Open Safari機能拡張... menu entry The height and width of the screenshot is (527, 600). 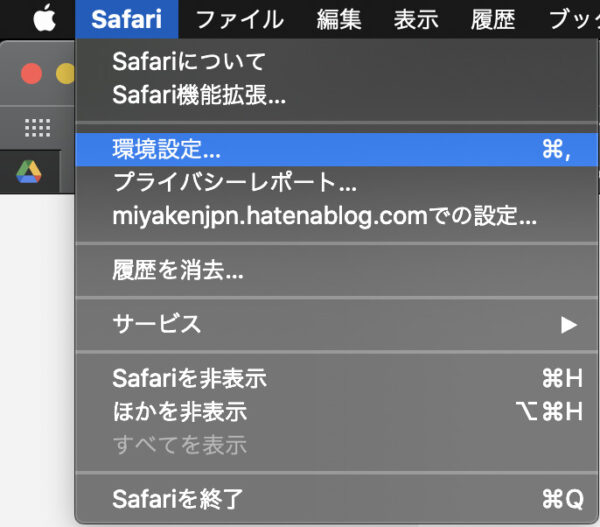coord(200,96)
